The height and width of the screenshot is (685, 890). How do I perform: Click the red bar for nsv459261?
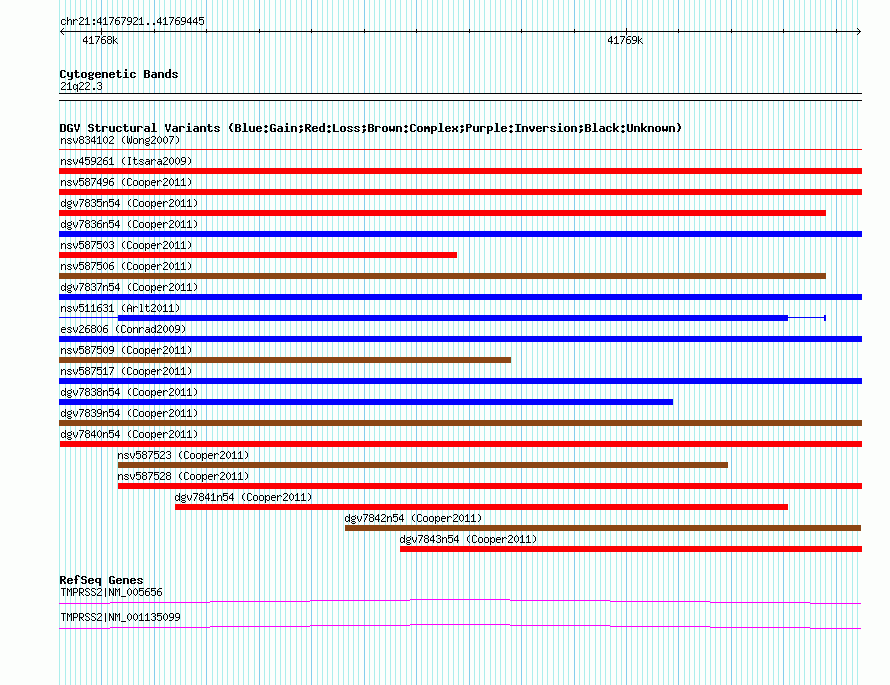click(460, 171)
